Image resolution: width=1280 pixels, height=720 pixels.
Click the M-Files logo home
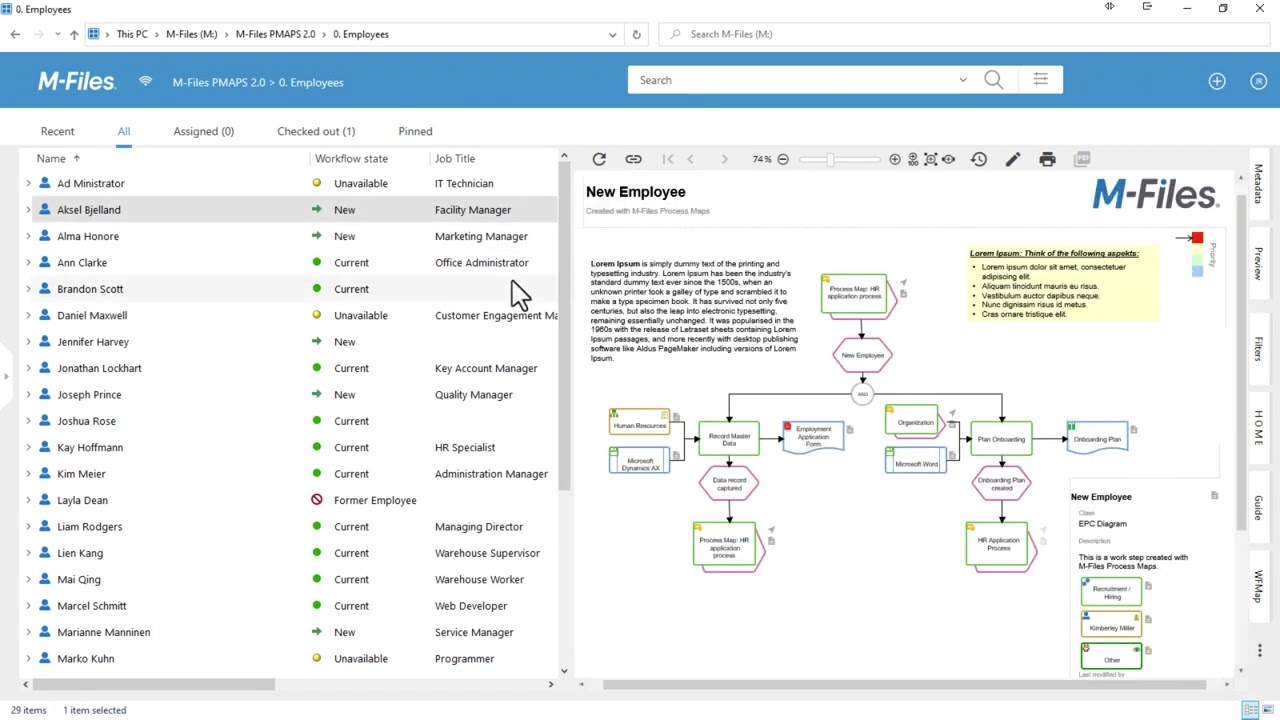pyautogui.click(x=77, y=82)
